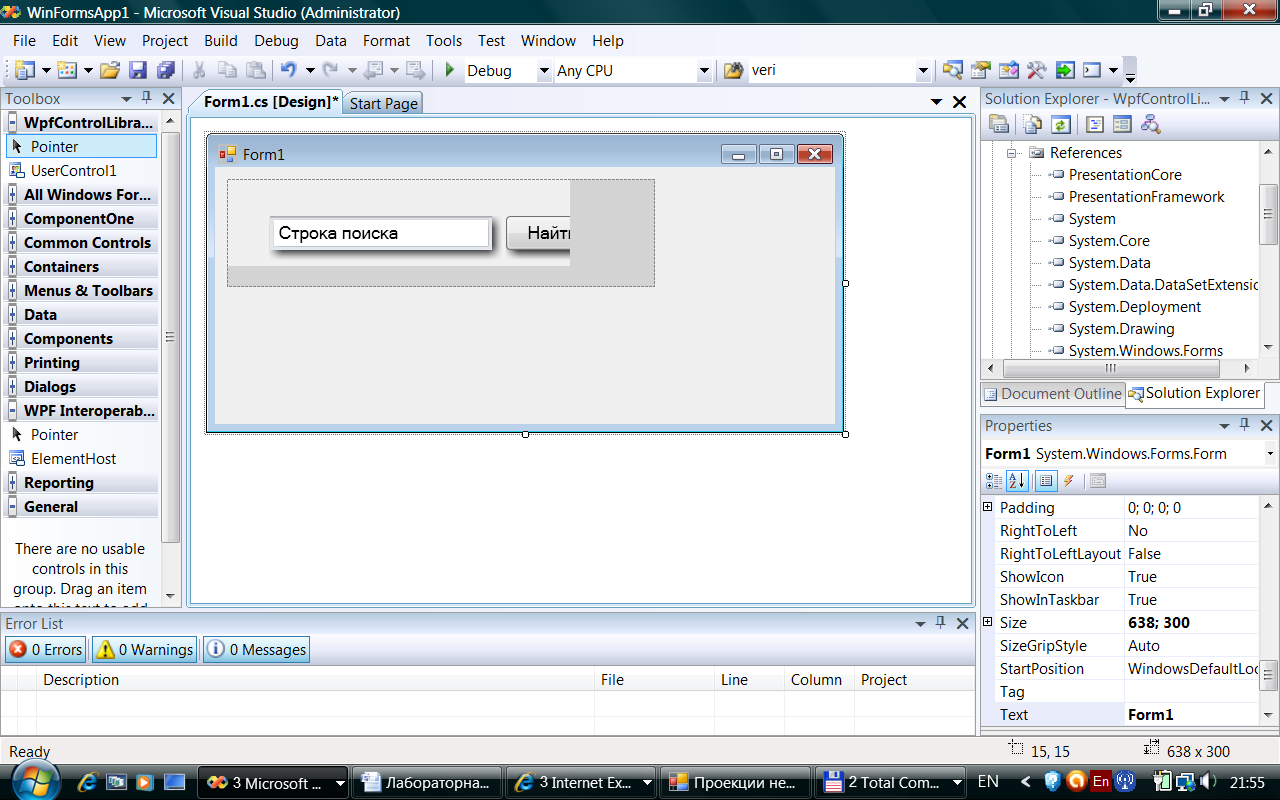This screenshot has height=800, width=1280.
Task: Click the Show All Files icon
Action: tap(1033, 124)
